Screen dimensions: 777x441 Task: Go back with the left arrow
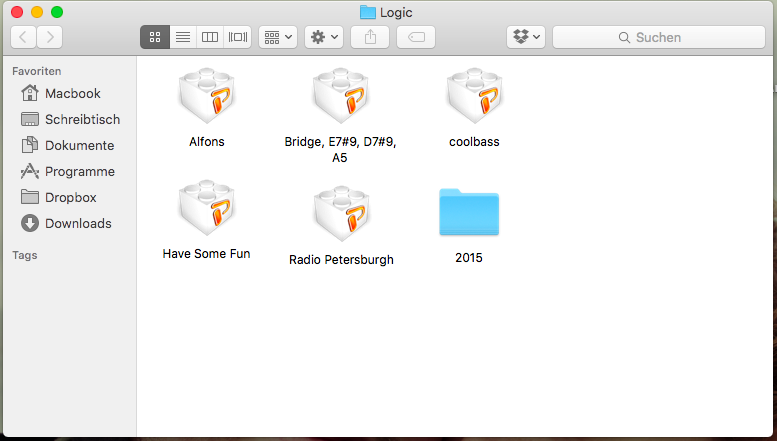click(x=23, y=37)
